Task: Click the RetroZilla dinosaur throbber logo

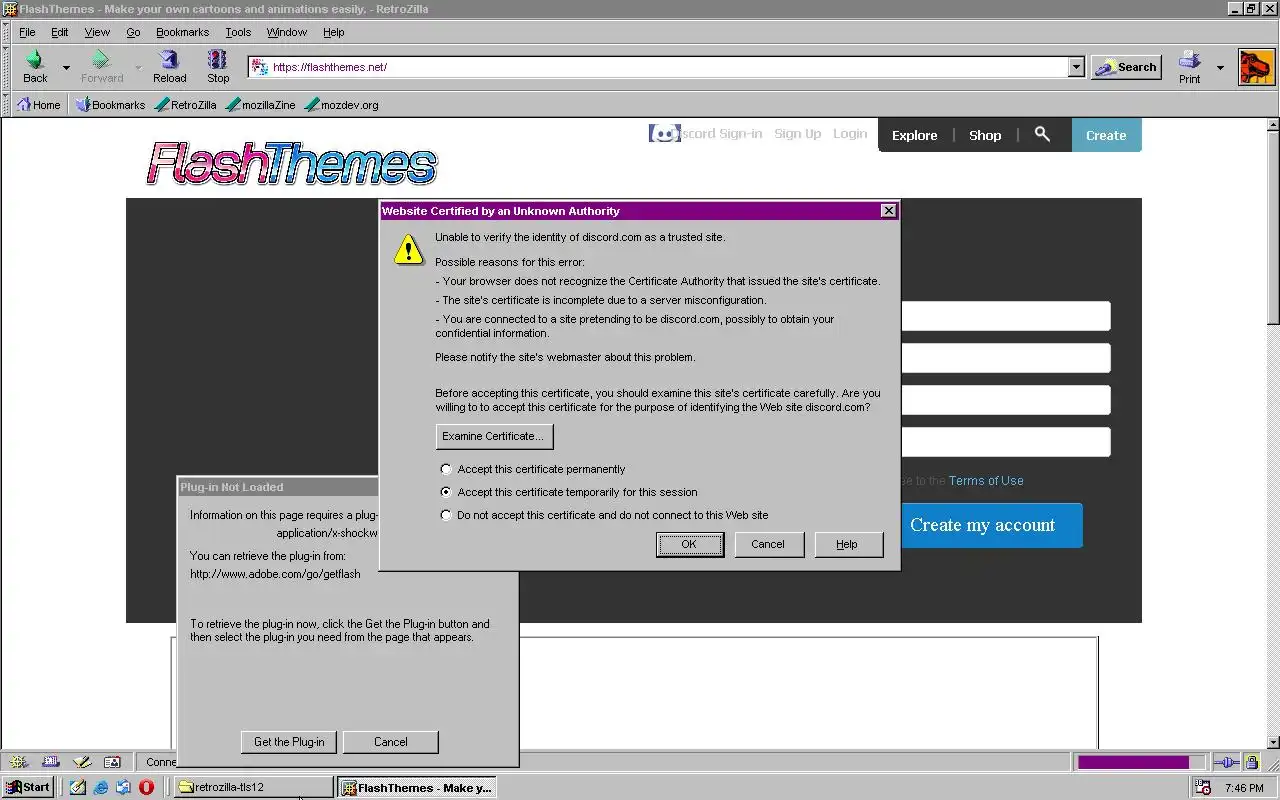Action: tap(1256, 67)
